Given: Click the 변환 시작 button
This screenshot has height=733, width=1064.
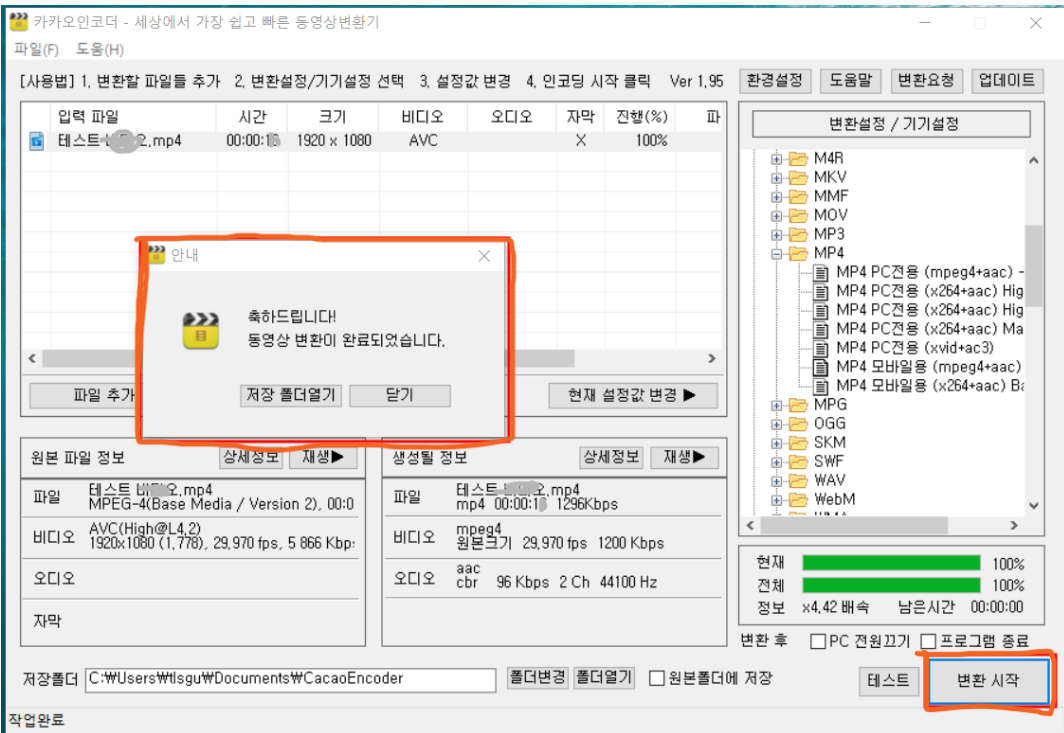Looking at the screenshot, I should point(988,681).
